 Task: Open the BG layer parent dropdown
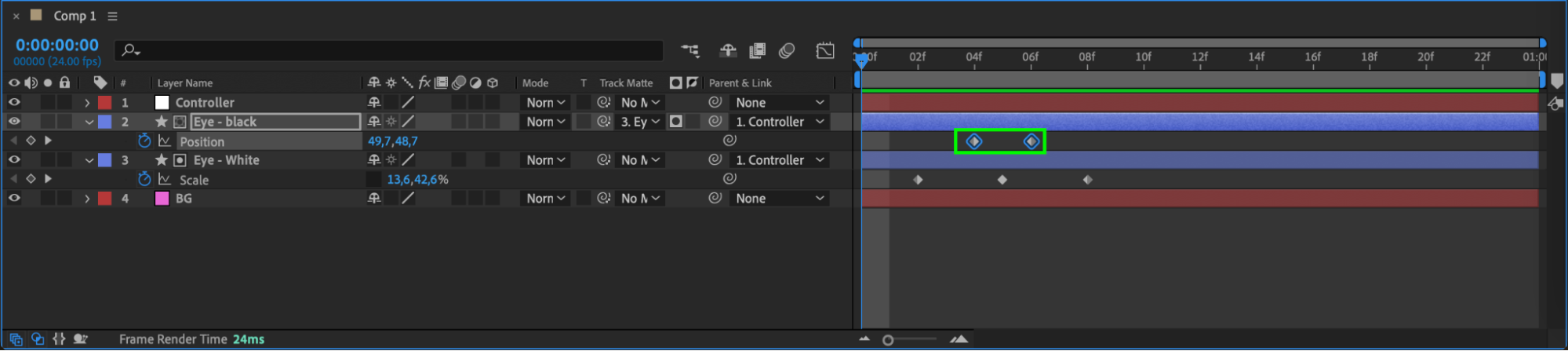(779, 199)
